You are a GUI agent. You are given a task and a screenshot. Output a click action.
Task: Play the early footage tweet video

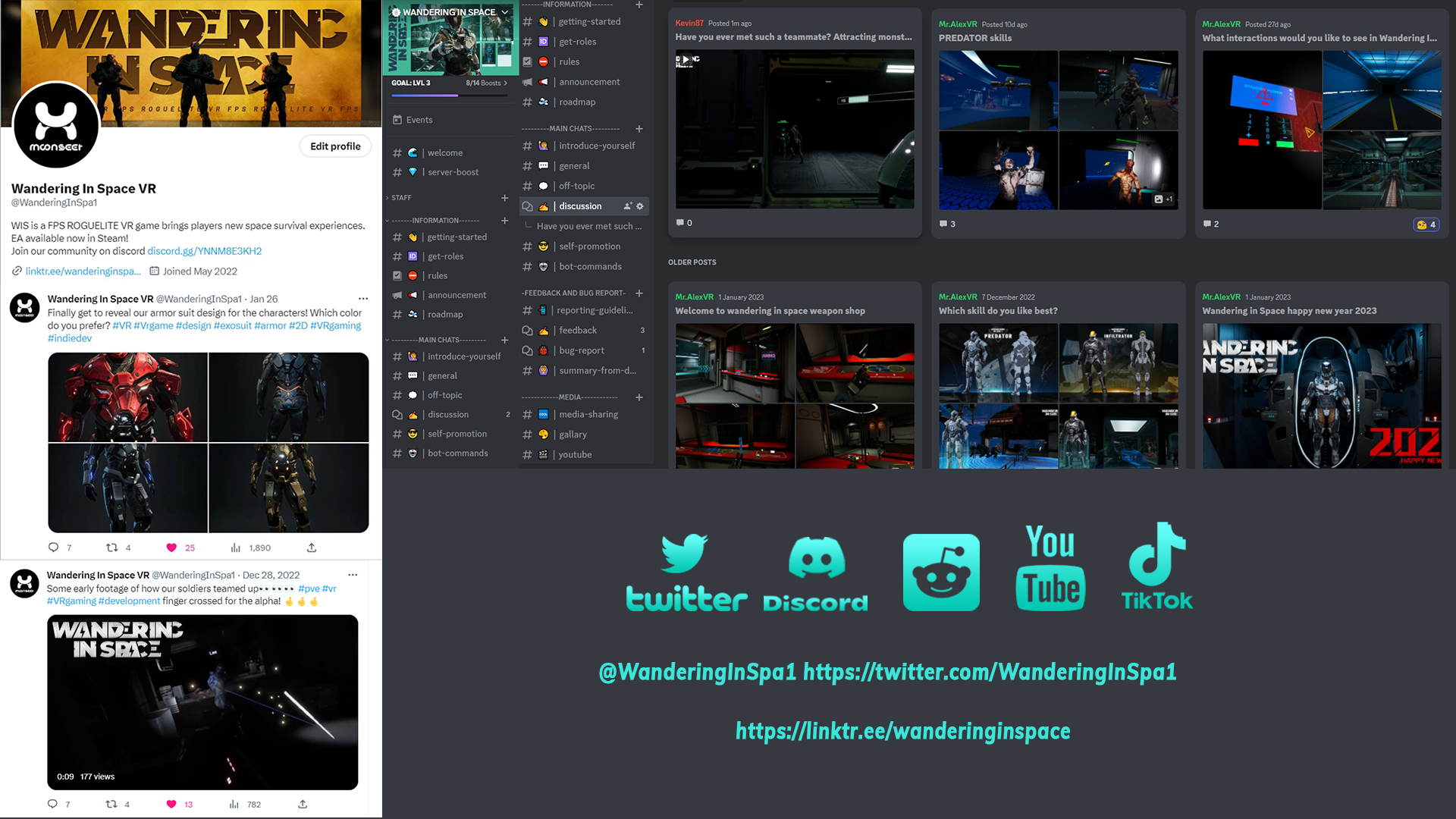click(x=202, y=702)
